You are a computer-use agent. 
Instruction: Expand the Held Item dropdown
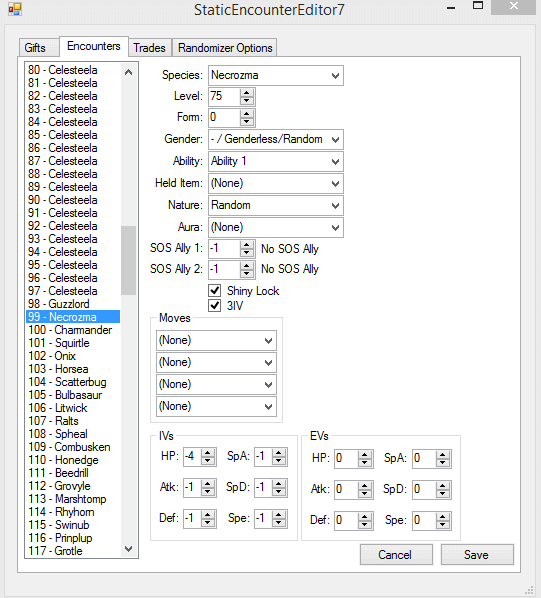pos(276,183)
